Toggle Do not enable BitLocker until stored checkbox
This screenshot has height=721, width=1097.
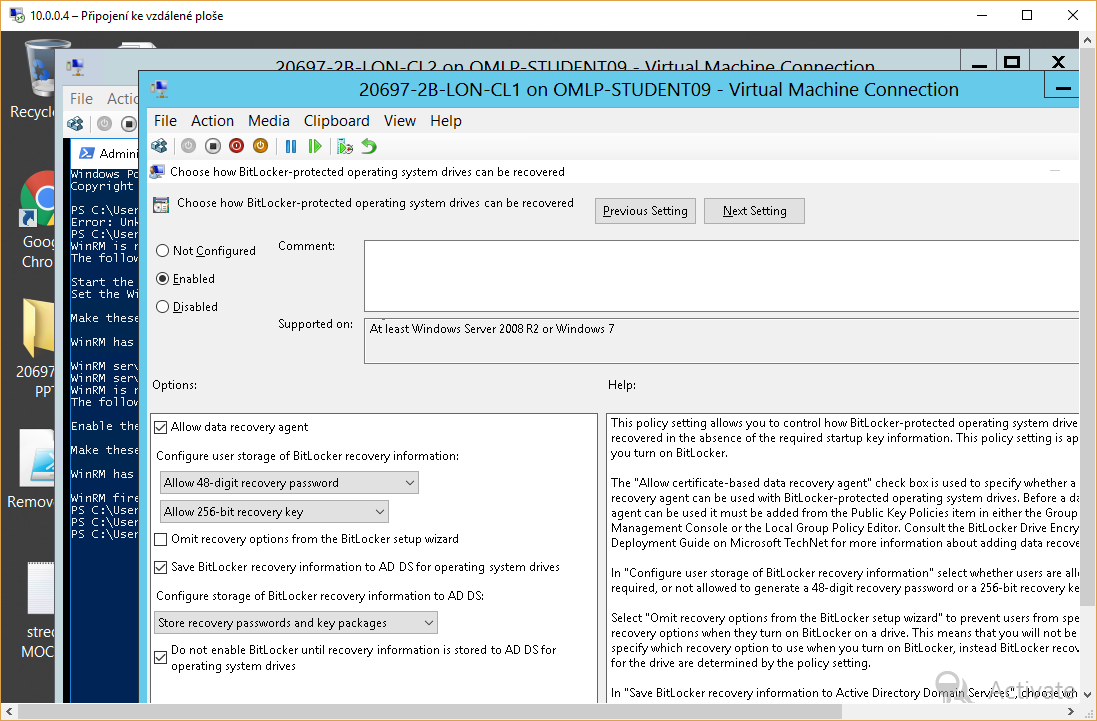[161, 657]
